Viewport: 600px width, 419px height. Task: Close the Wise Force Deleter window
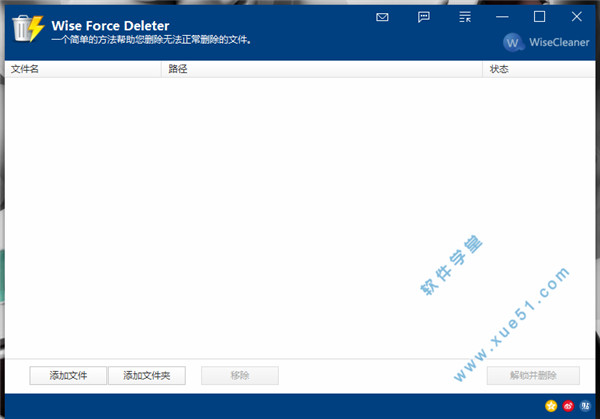pos(577,16)
